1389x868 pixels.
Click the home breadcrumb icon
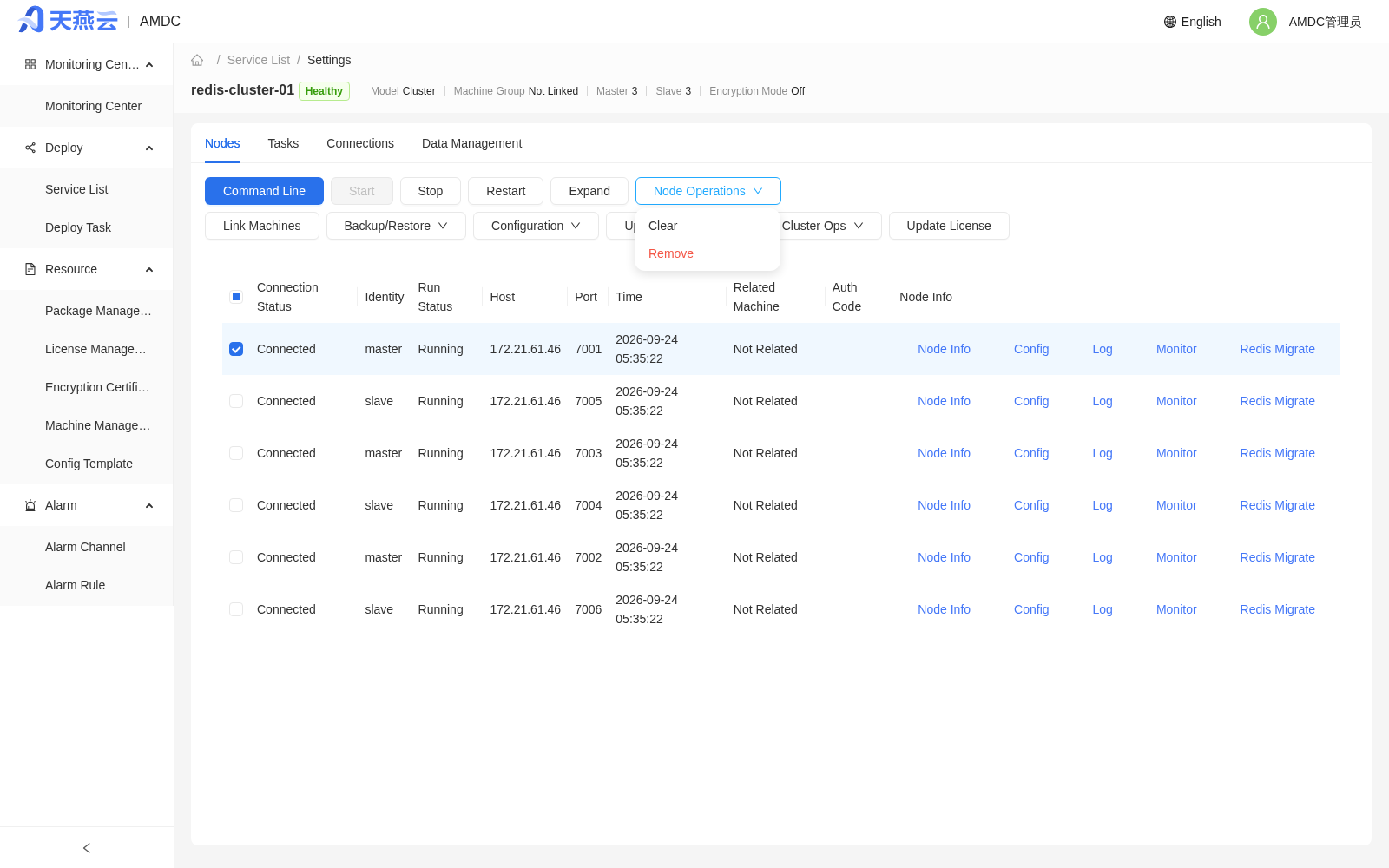(197, 60)
